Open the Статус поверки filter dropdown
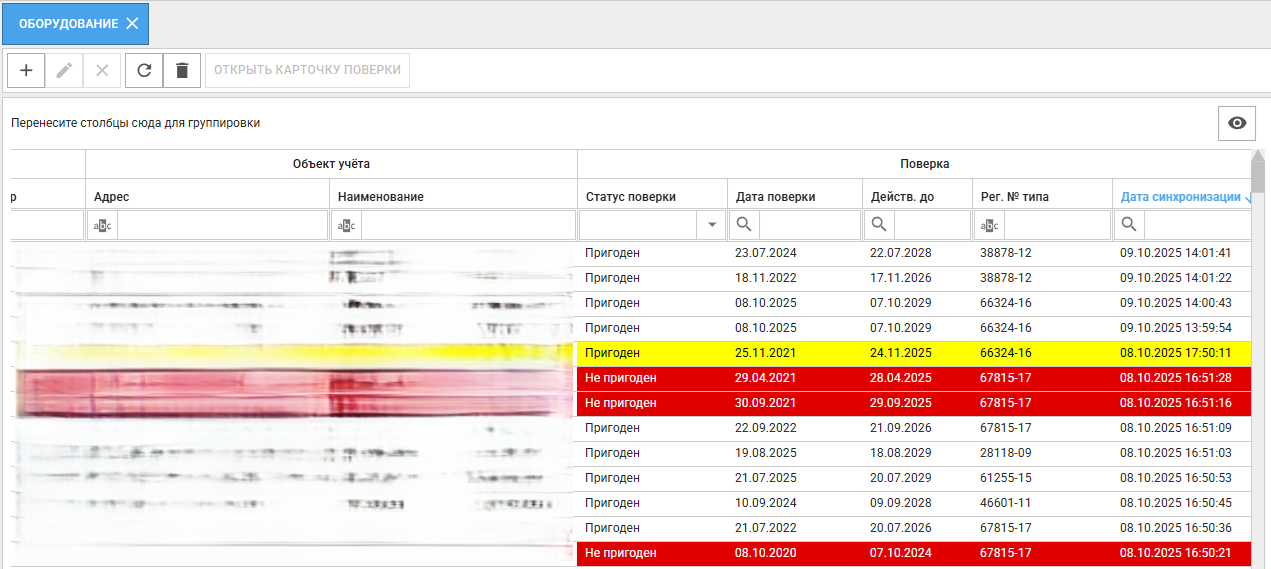This screenshot has height=569, width=1271. (x=712, y=225)
